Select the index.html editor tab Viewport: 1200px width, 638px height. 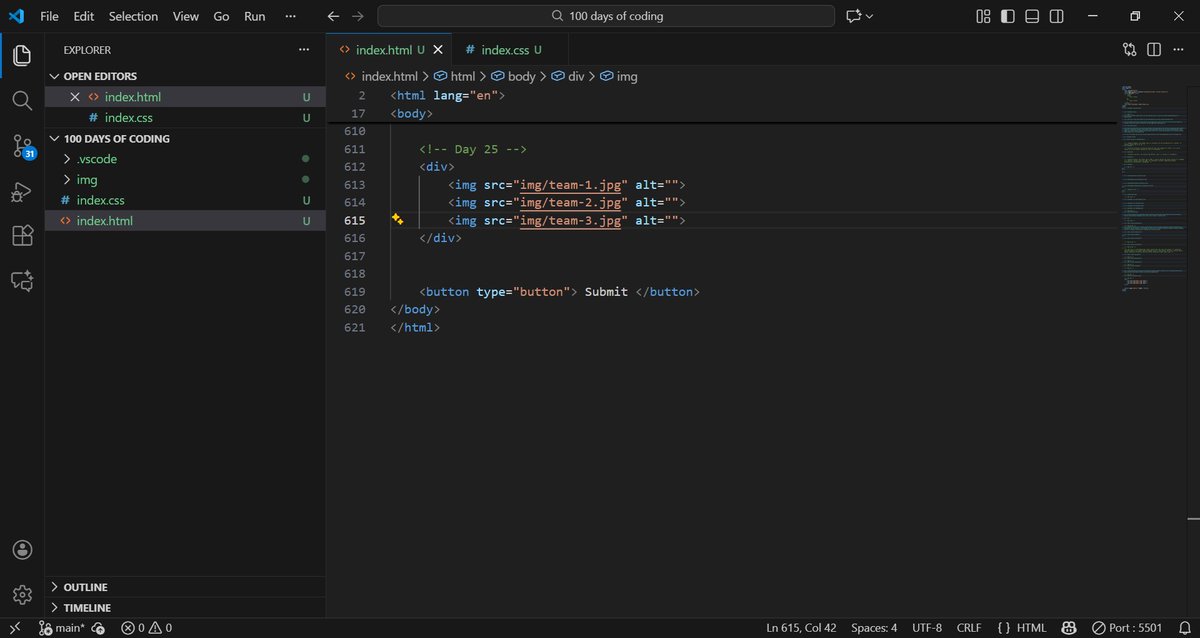tap(390, 49)
